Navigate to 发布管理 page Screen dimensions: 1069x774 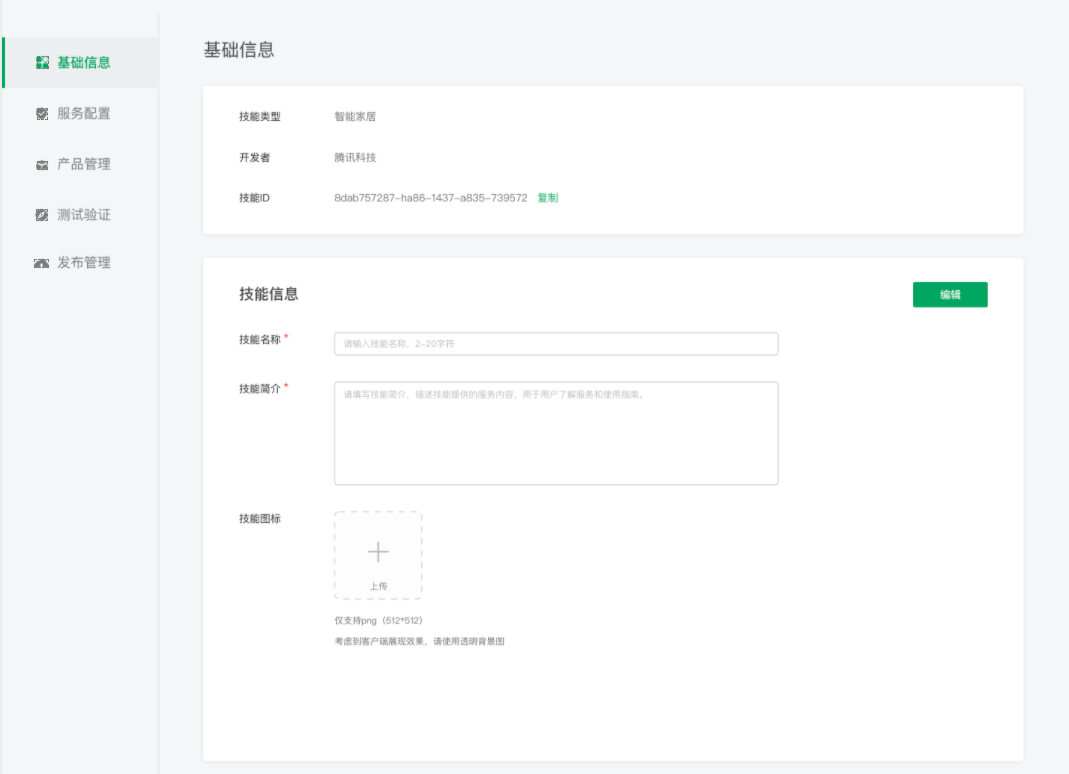84,264
